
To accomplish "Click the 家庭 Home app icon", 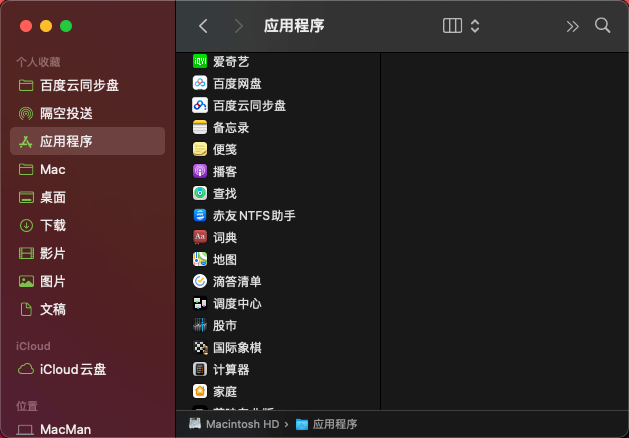I will point(200,391).
